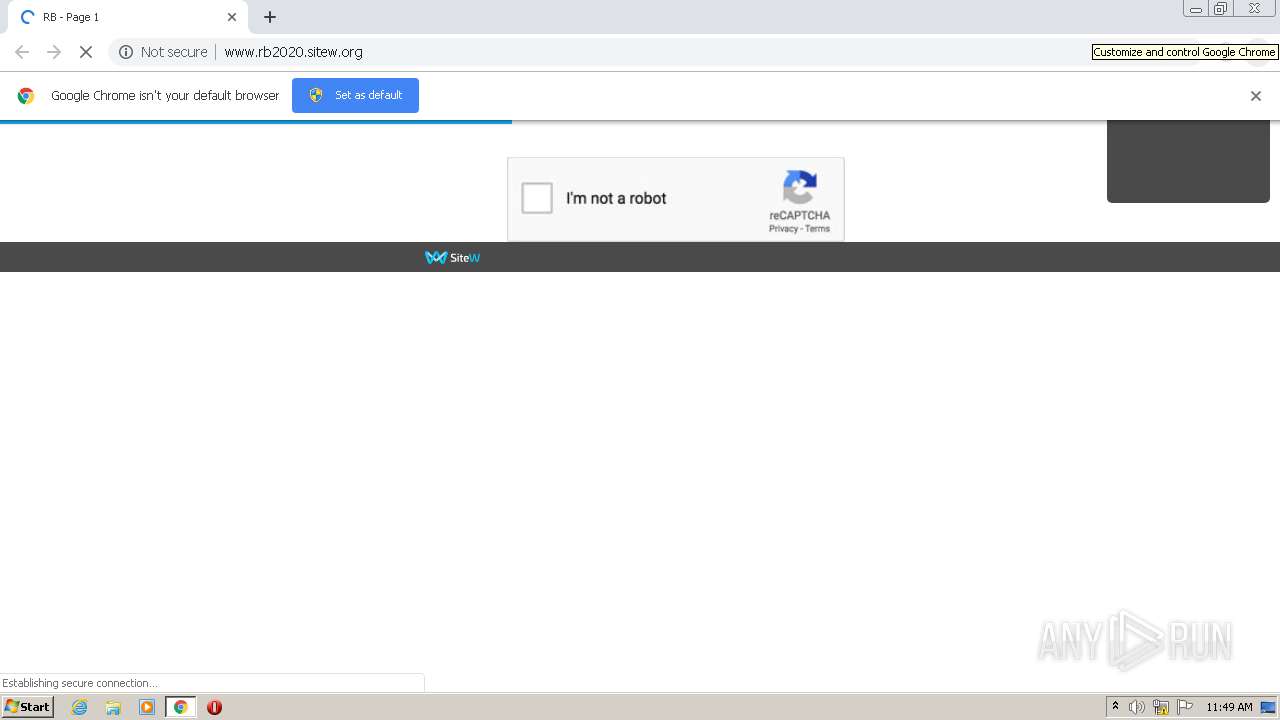Screen dimensions: 1280x720
Task: Open Windows Explorer folder from taskbar
Action: (x=113, y=707)
